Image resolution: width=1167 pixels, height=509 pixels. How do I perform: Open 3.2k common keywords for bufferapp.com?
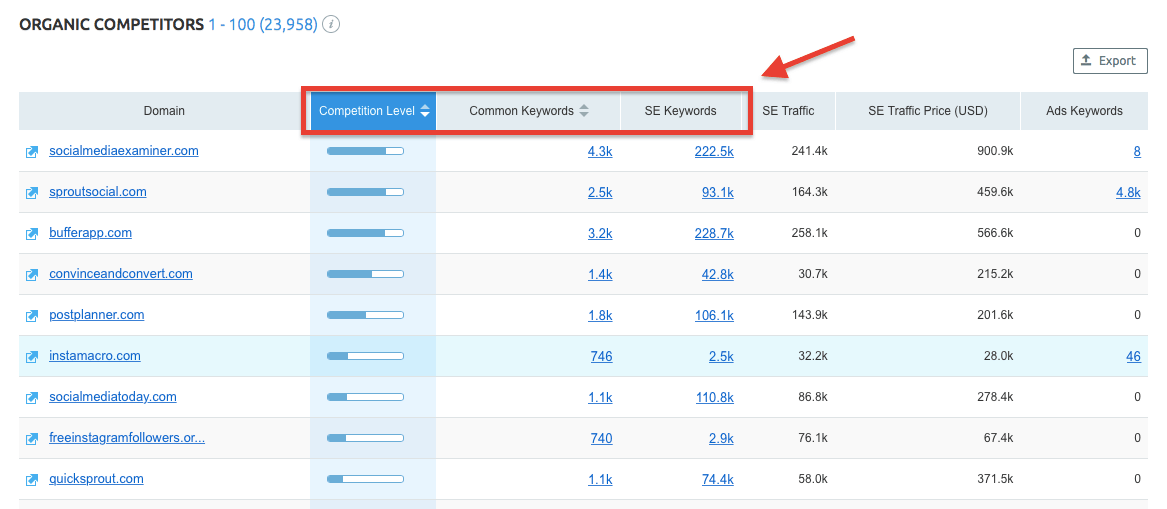[600, 233]
